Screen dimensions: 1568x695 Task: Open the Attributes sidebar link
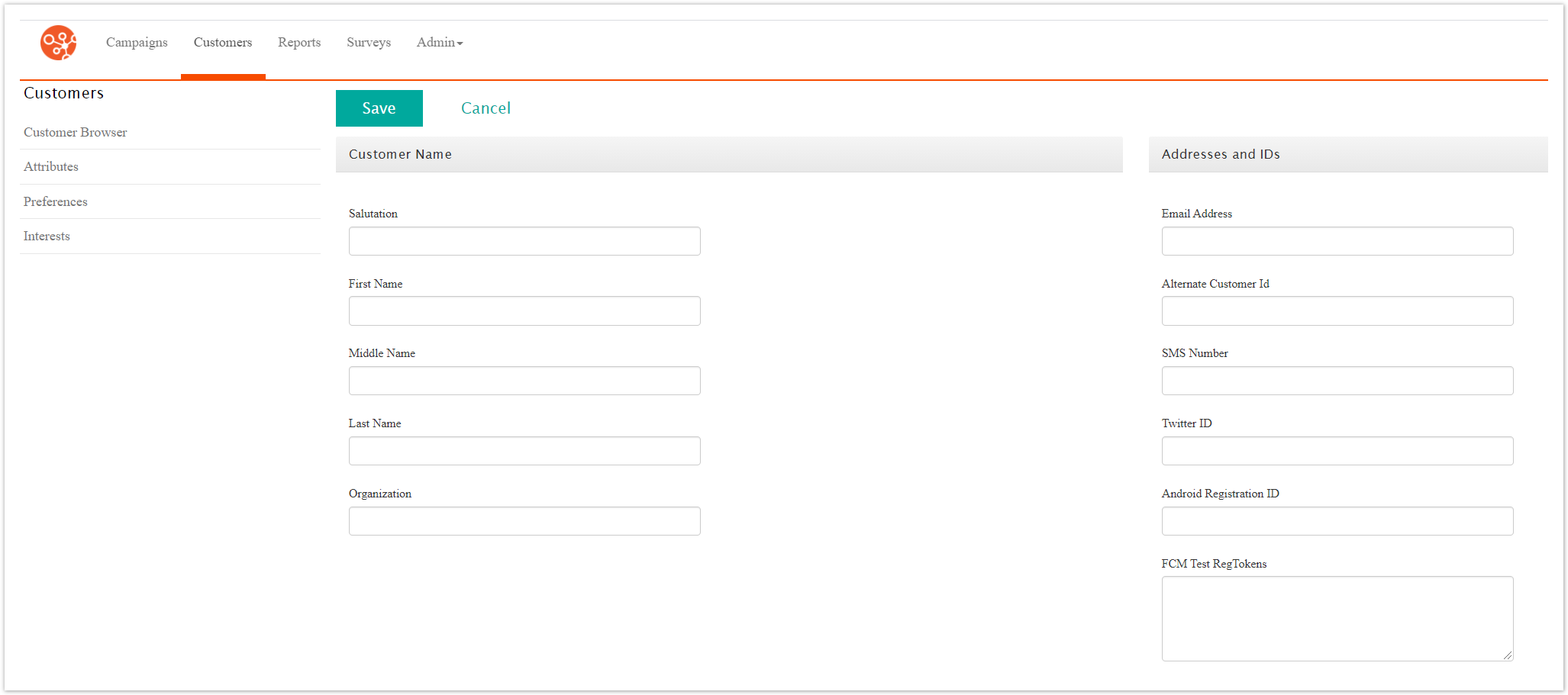pyautogui.click(x=51, y=166)
